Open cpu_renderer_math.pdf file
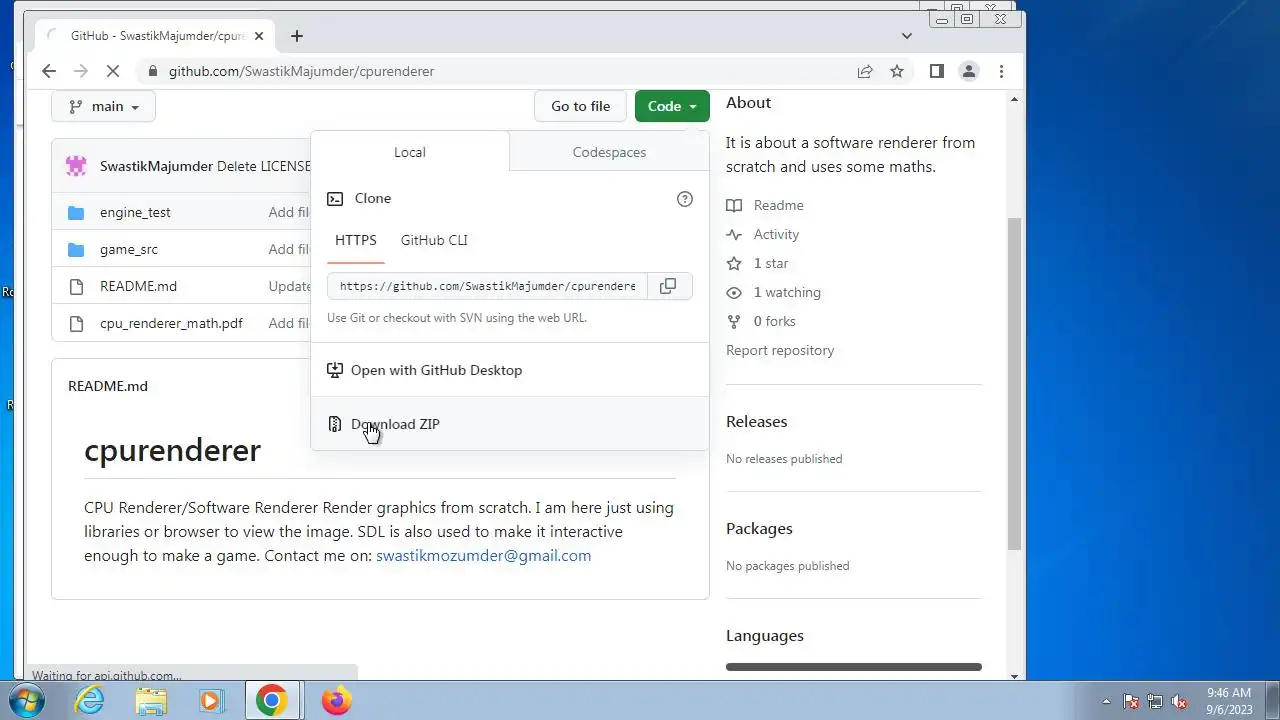 (x=171, y=323)
